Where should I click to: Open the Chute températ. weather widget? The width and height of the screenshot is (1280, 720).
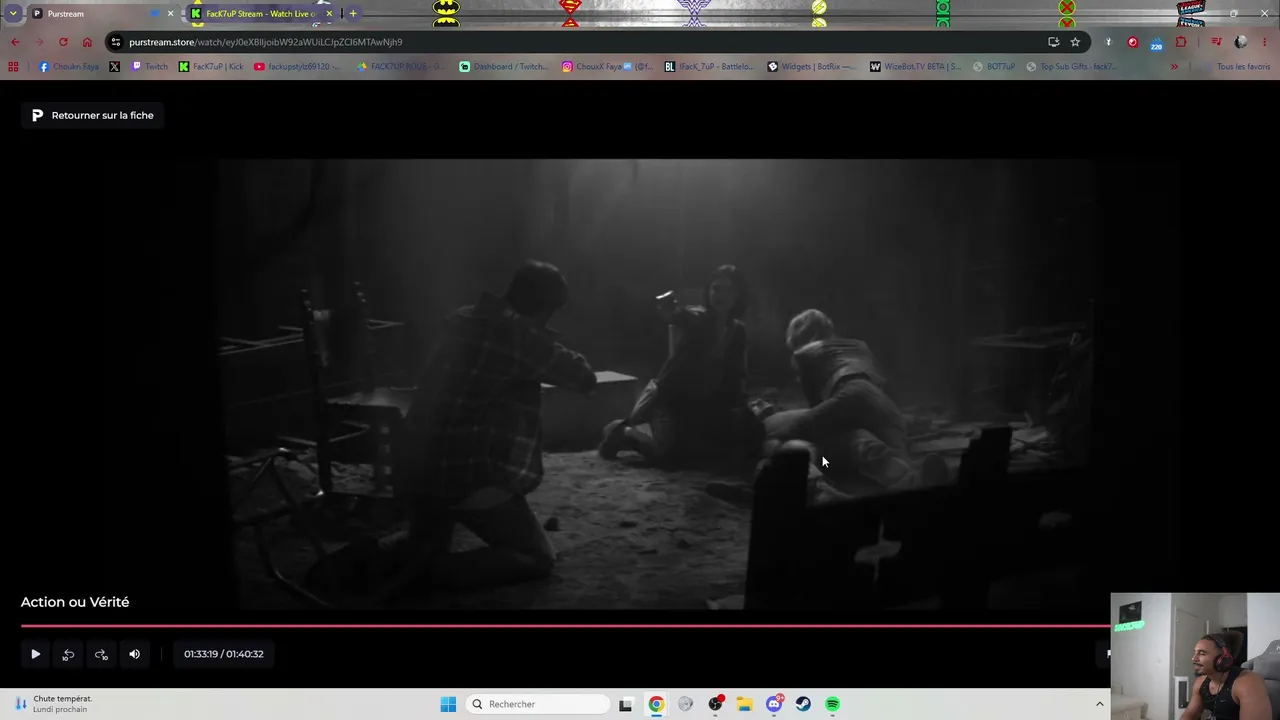tap(53, 704)
